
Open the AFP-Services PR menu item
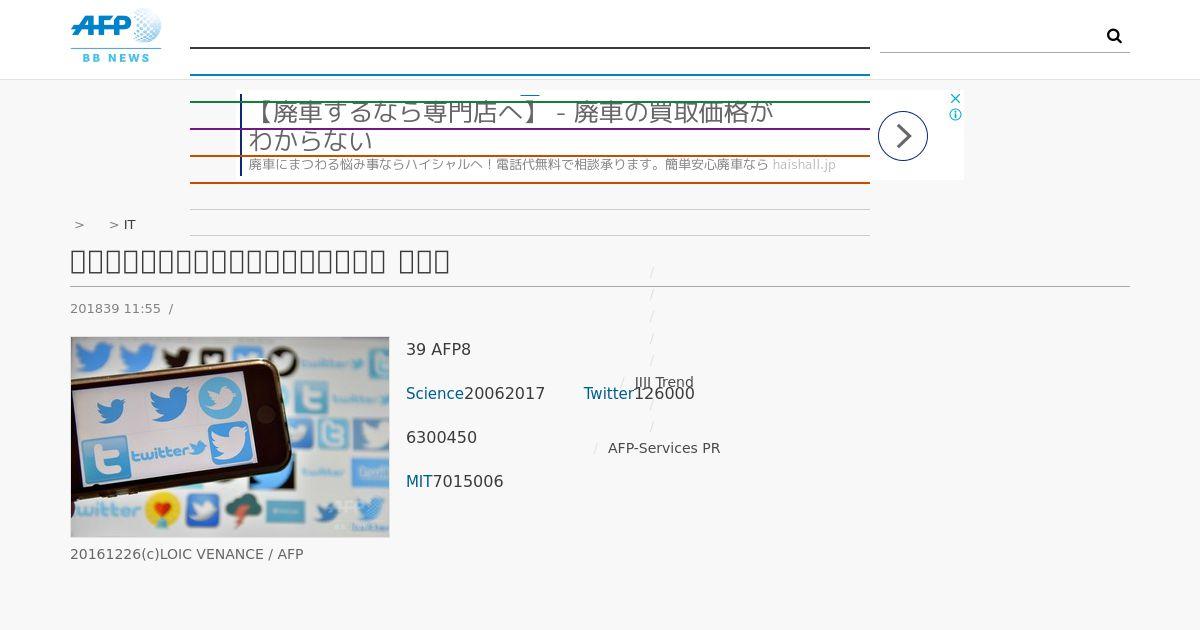[x=664, y=448]
